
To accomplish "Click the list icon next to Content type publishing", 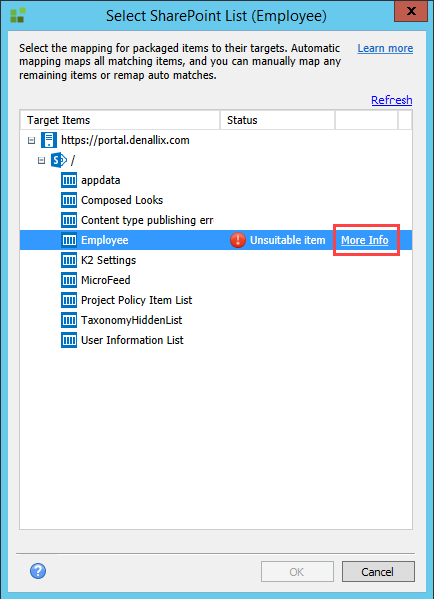I will 69,220.
